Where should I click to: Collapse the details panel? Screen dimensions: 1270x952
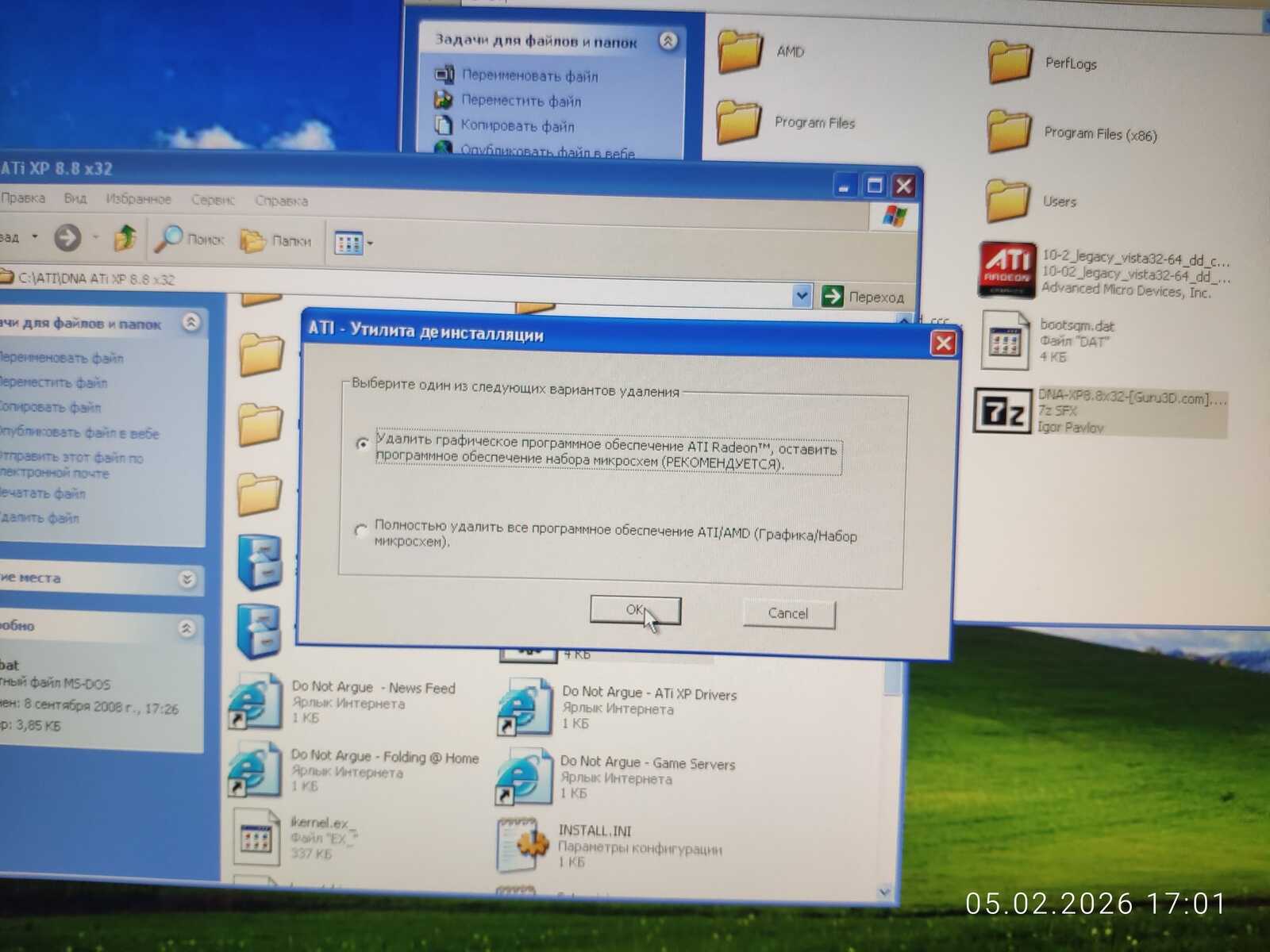click(187, 628)
